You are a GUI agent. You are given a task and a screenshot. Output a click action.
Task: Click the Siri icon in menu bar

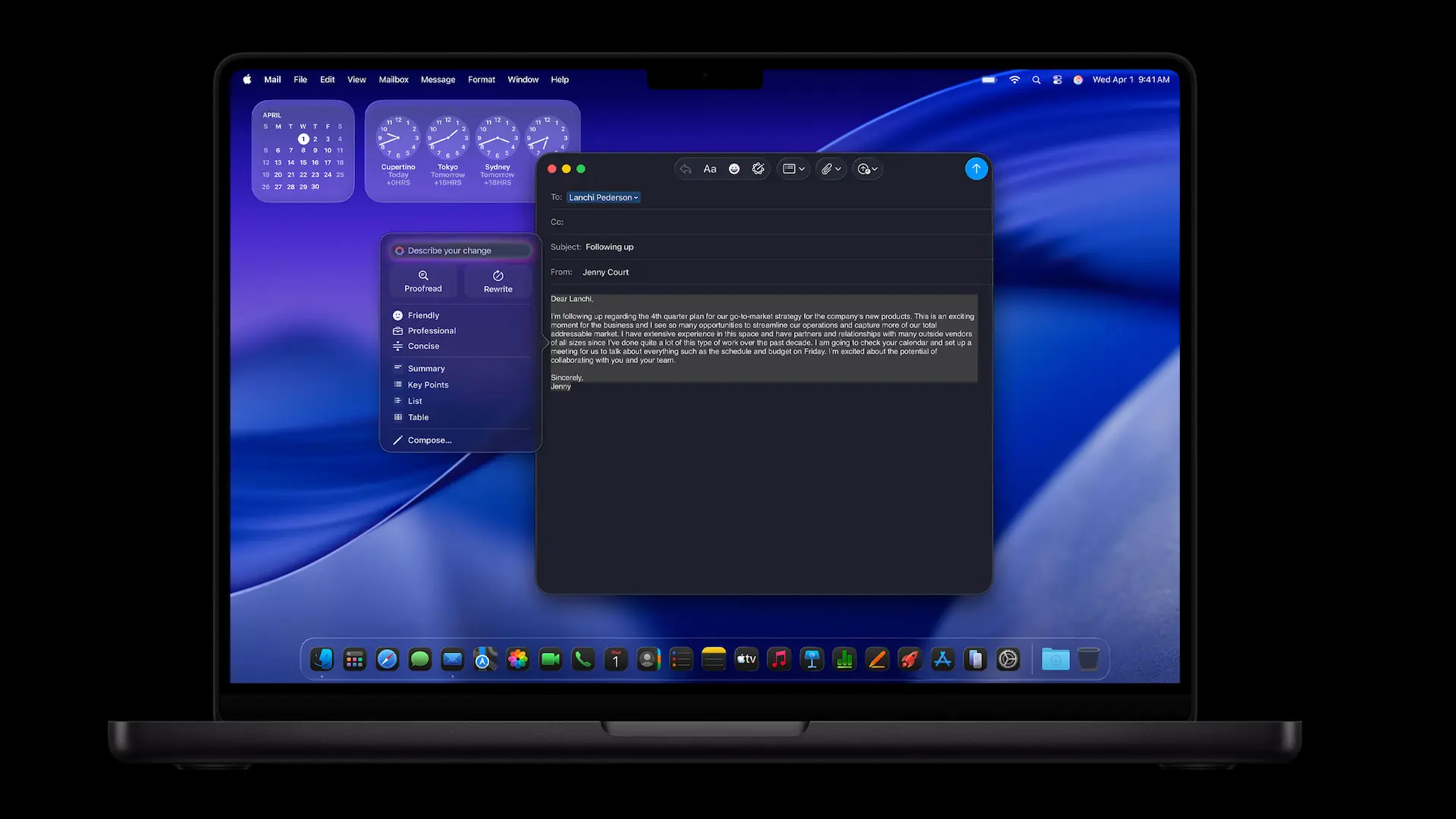[1078, 80]
